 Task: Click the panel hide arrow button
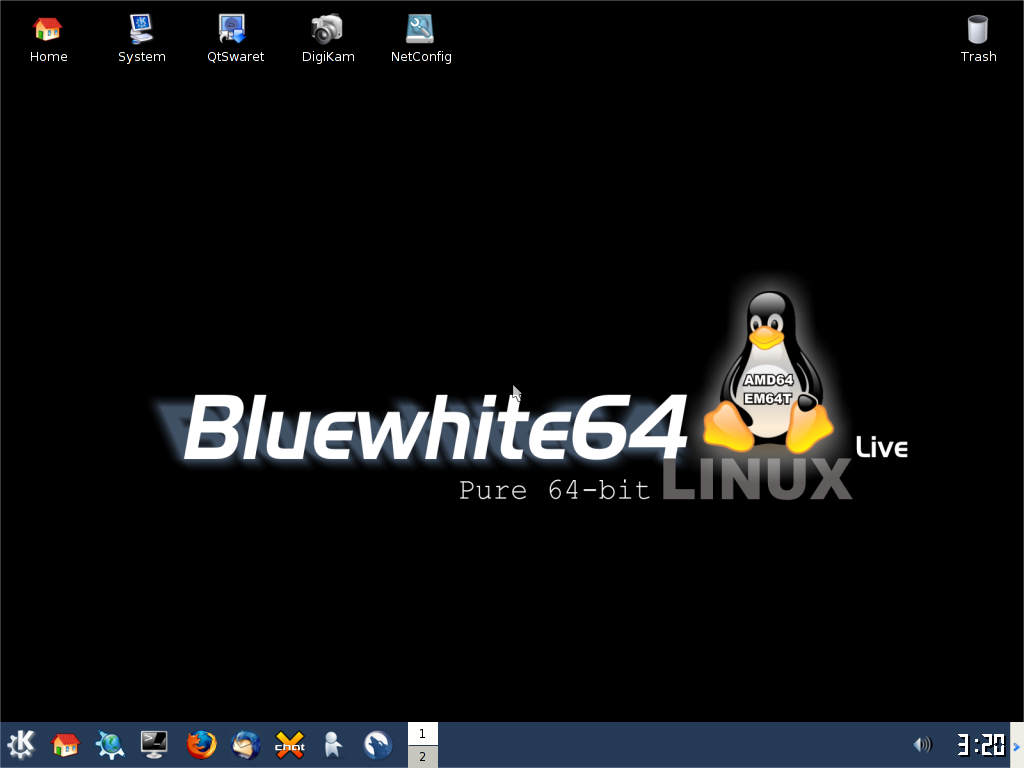click(1017, 745)
